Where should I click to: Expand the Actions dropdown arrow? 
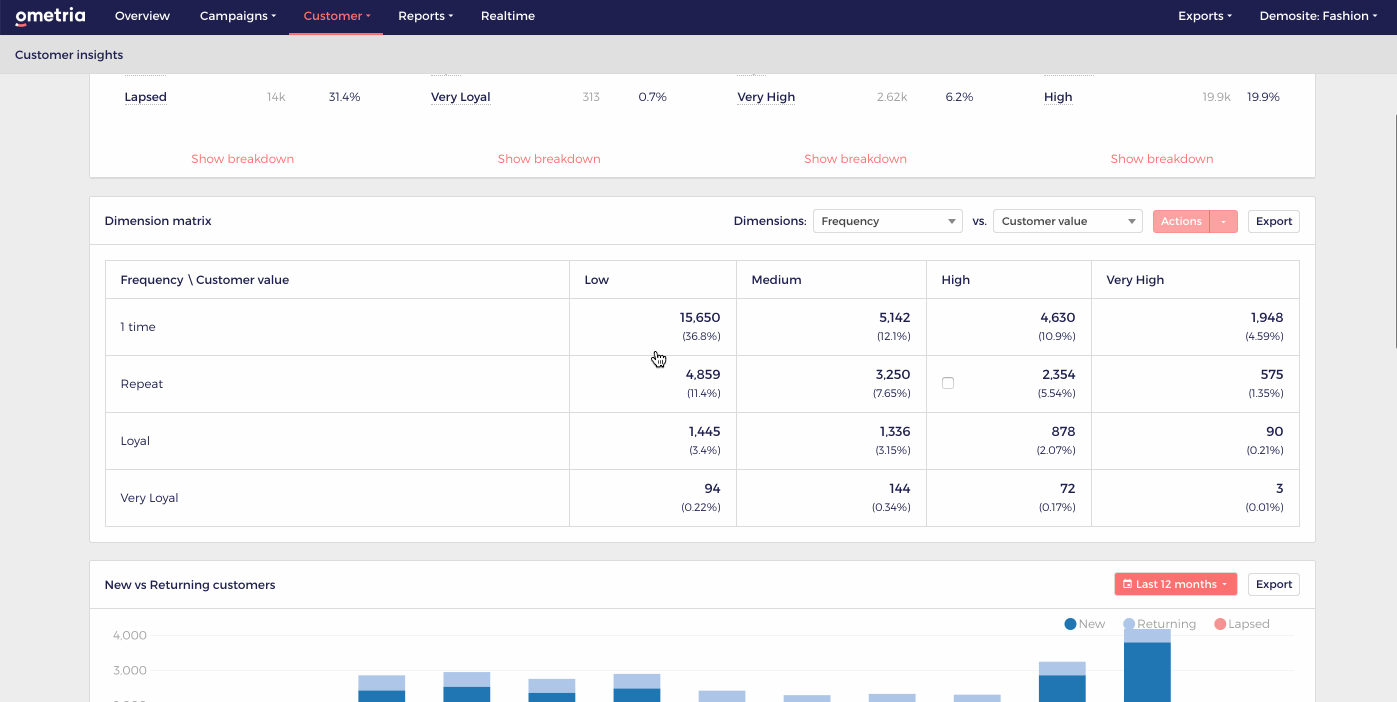[x=1224, y=221]
